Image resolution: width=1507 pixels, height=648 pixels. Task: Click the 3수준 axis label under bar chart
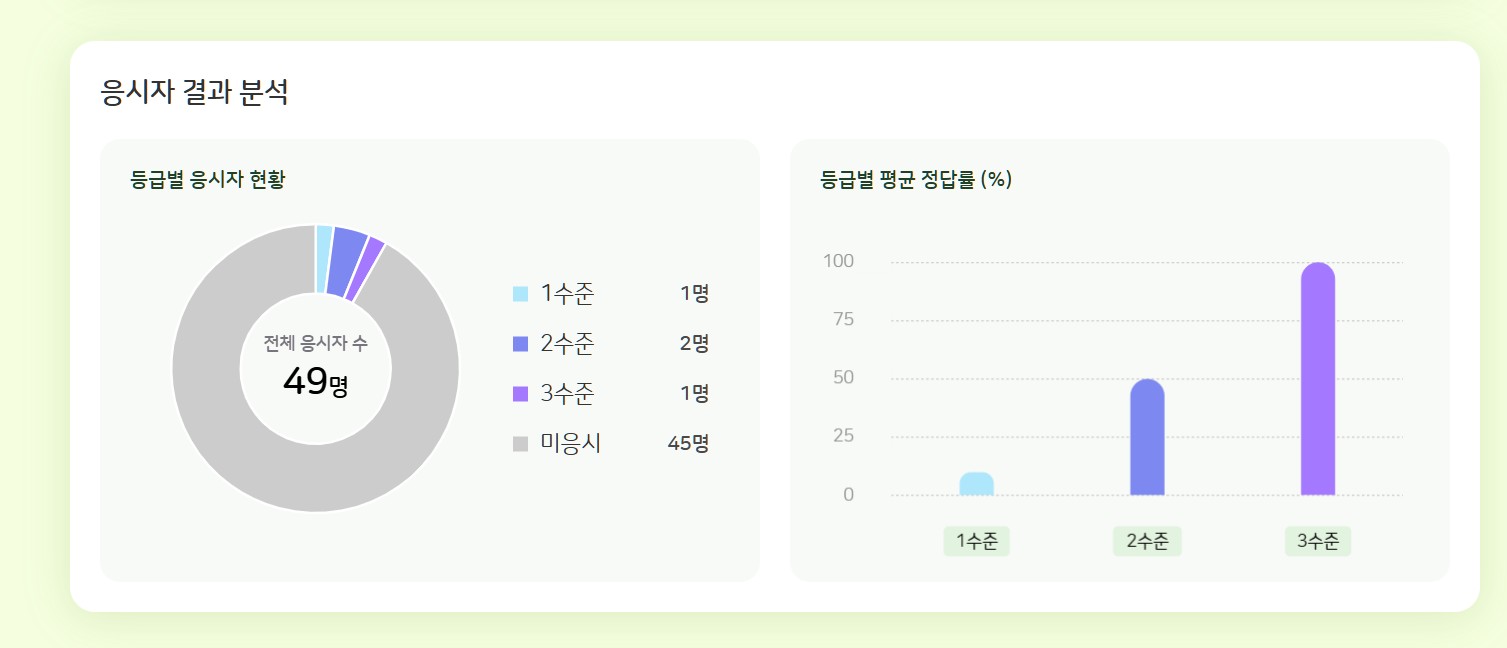tap(1318, 541)
